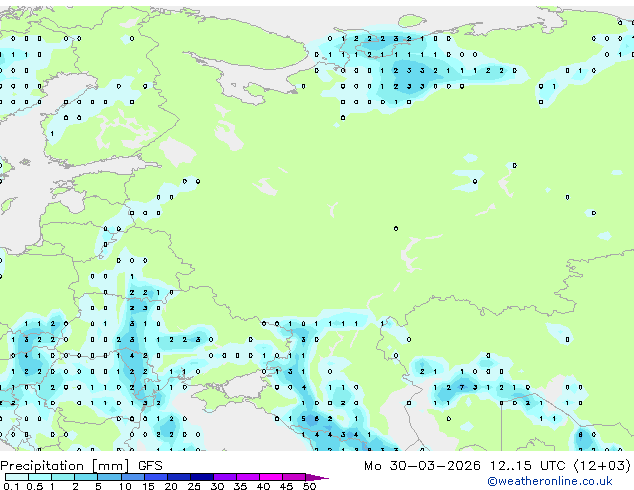This screenshot has width=634, height=490.
Task: Click the 50 legend scale label
Action: 309,486
